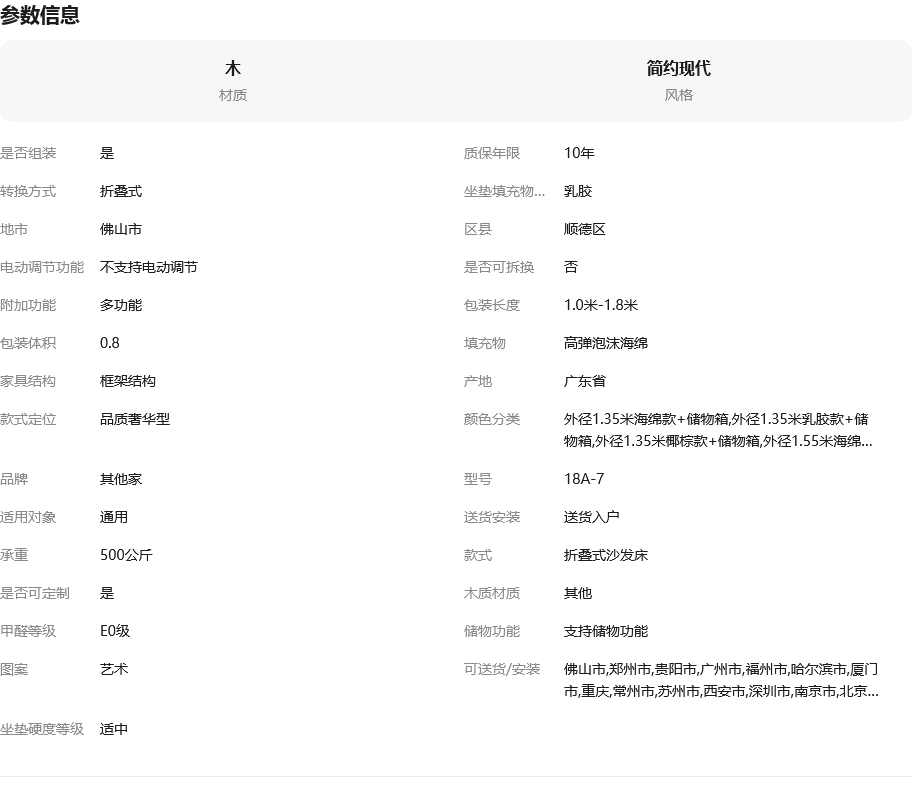Click the 参数信息 section heading

[x=40, y=16]
